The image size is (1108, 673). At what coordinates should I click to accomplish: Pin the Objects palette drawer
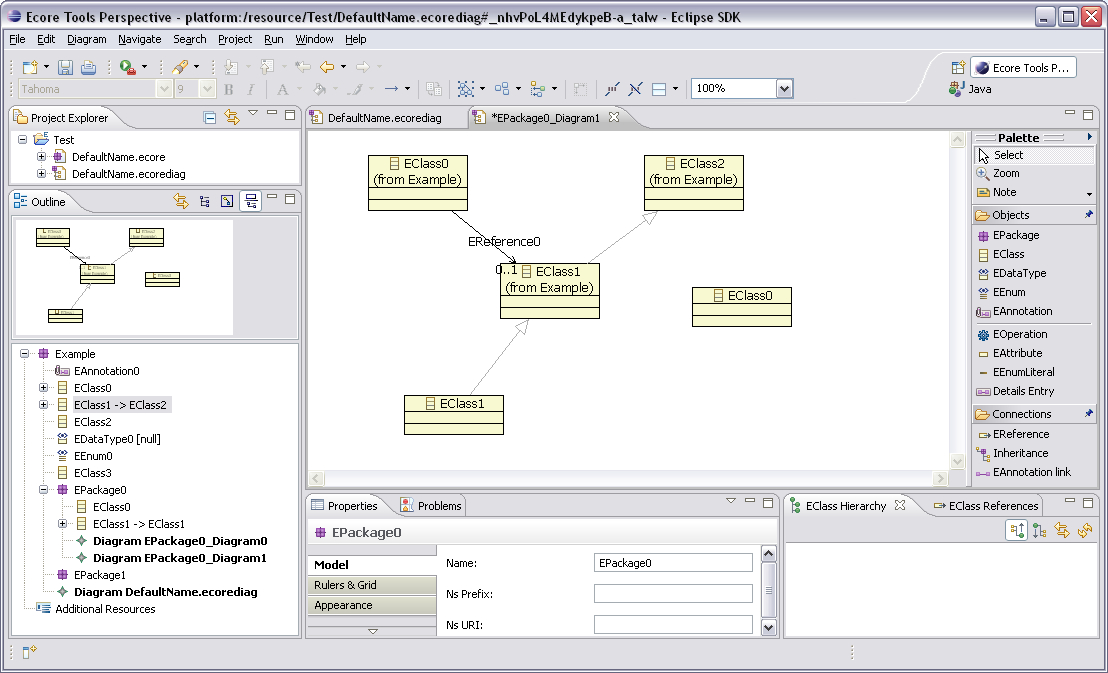coord(1088,214)
